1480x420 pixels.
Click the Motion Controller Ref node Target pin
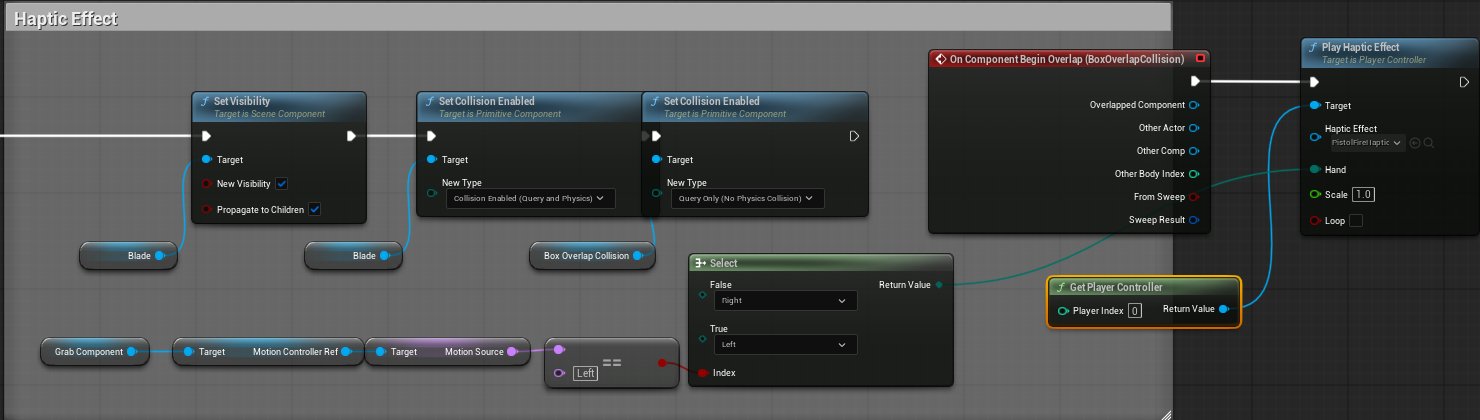188,352
